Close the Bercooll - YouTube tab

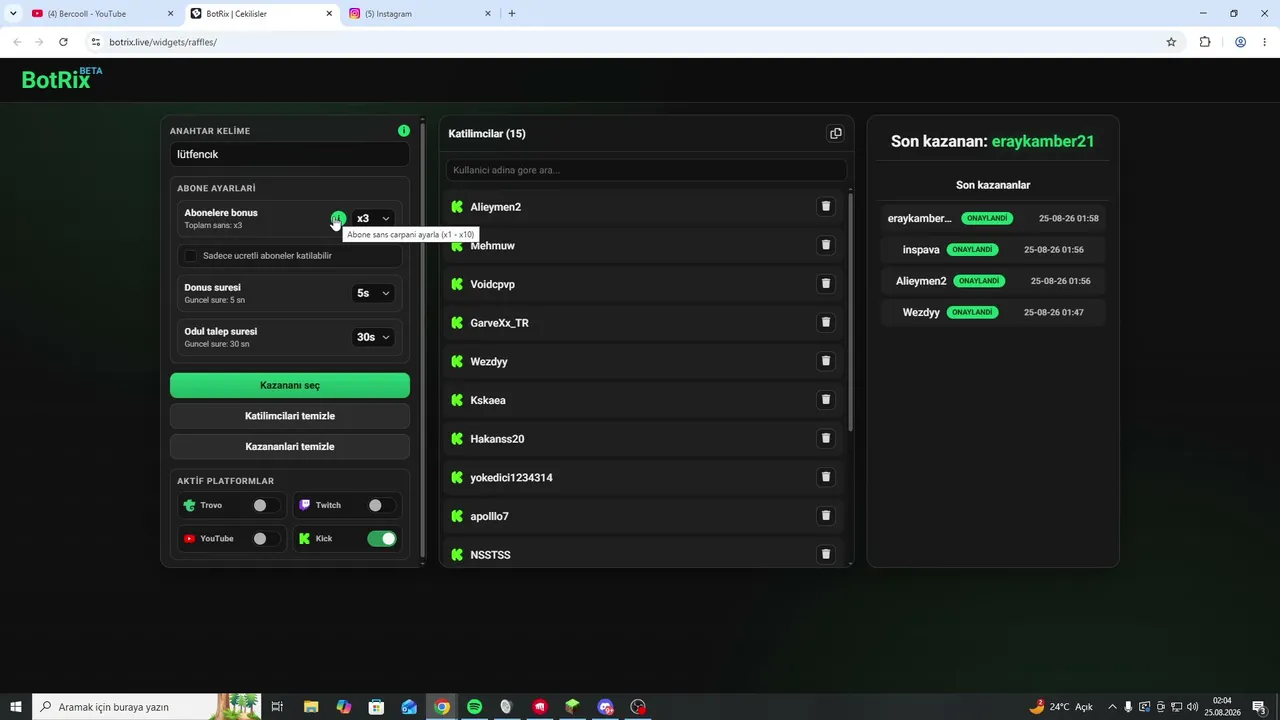(170, 13)
